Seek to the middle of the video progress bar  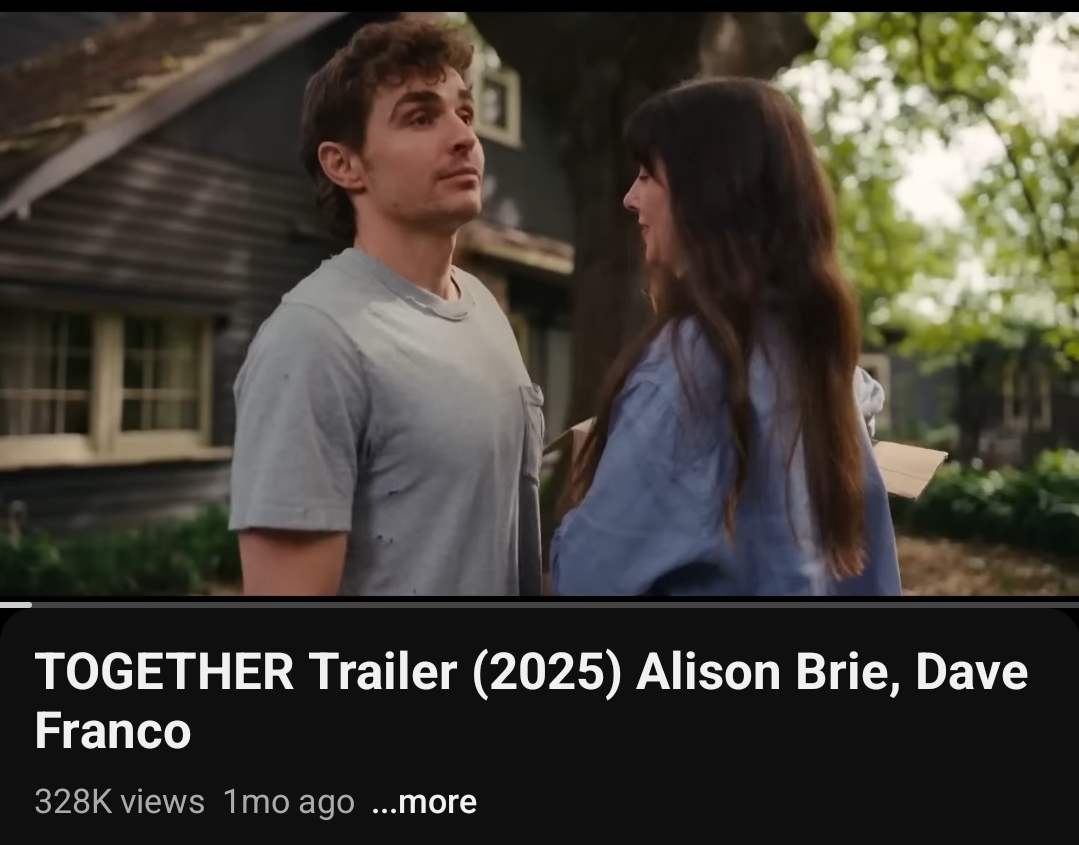click(x=540, y=605)
